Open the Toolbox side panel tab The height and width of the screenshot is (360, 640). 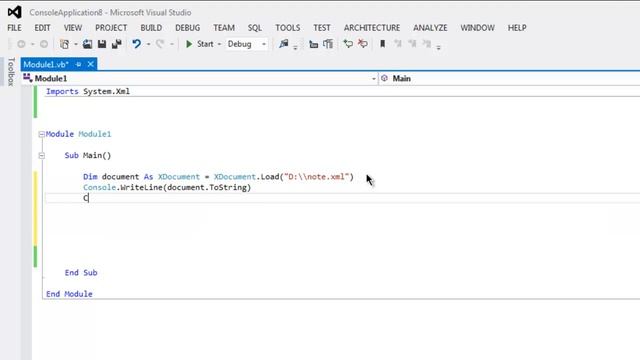[11, 71]
